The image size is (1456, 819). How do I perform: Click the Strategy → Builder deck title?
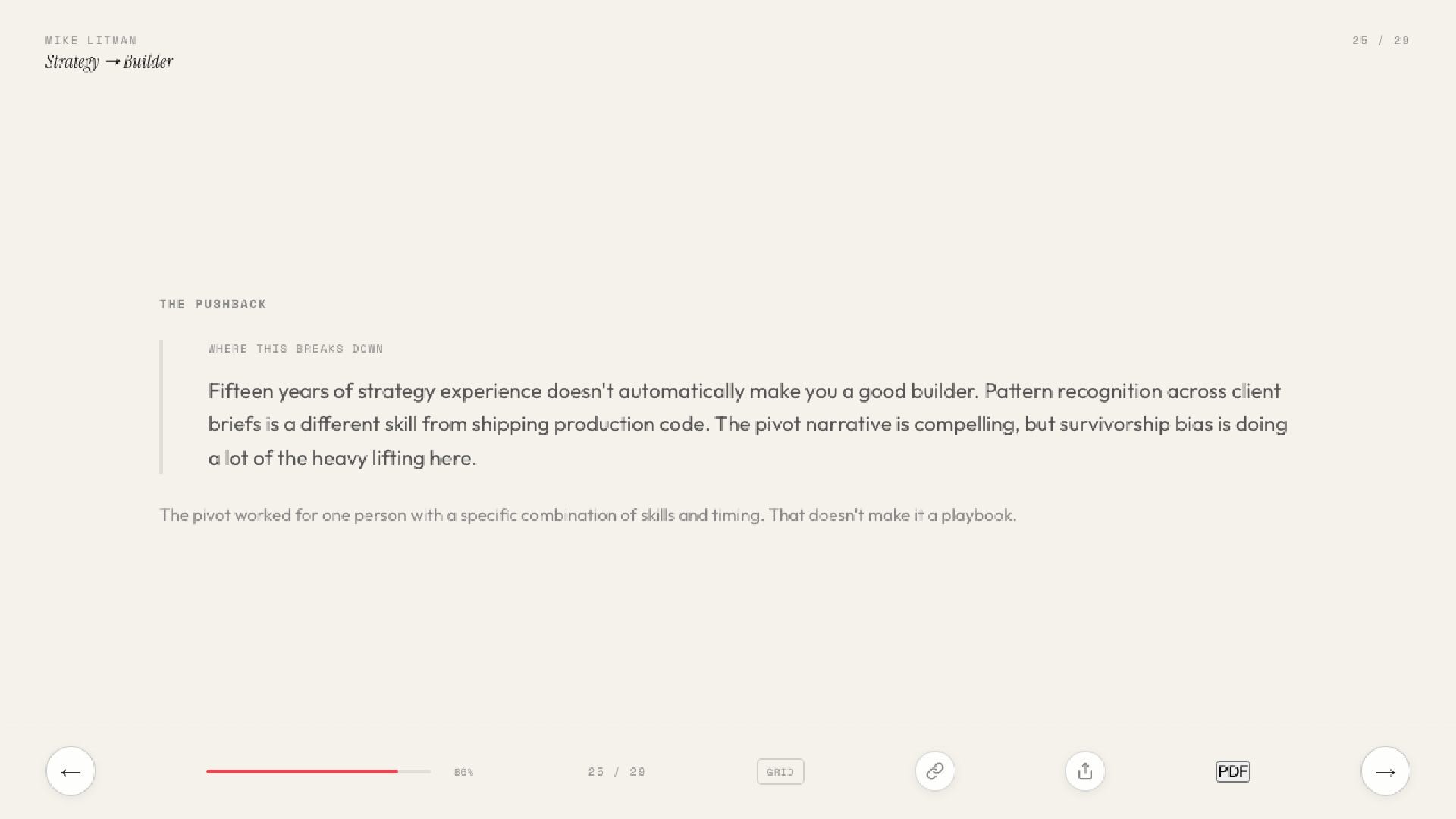(109, 61)
